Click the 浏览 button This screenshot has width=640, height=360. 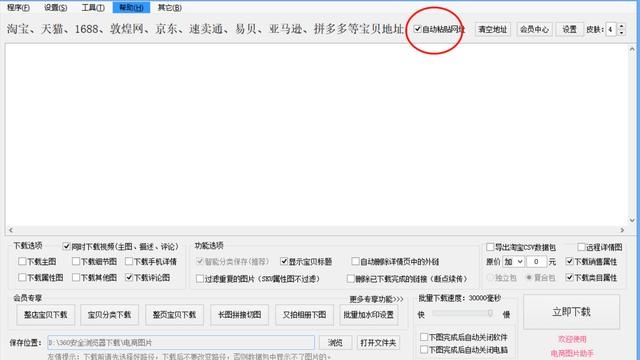pos(335,342)
